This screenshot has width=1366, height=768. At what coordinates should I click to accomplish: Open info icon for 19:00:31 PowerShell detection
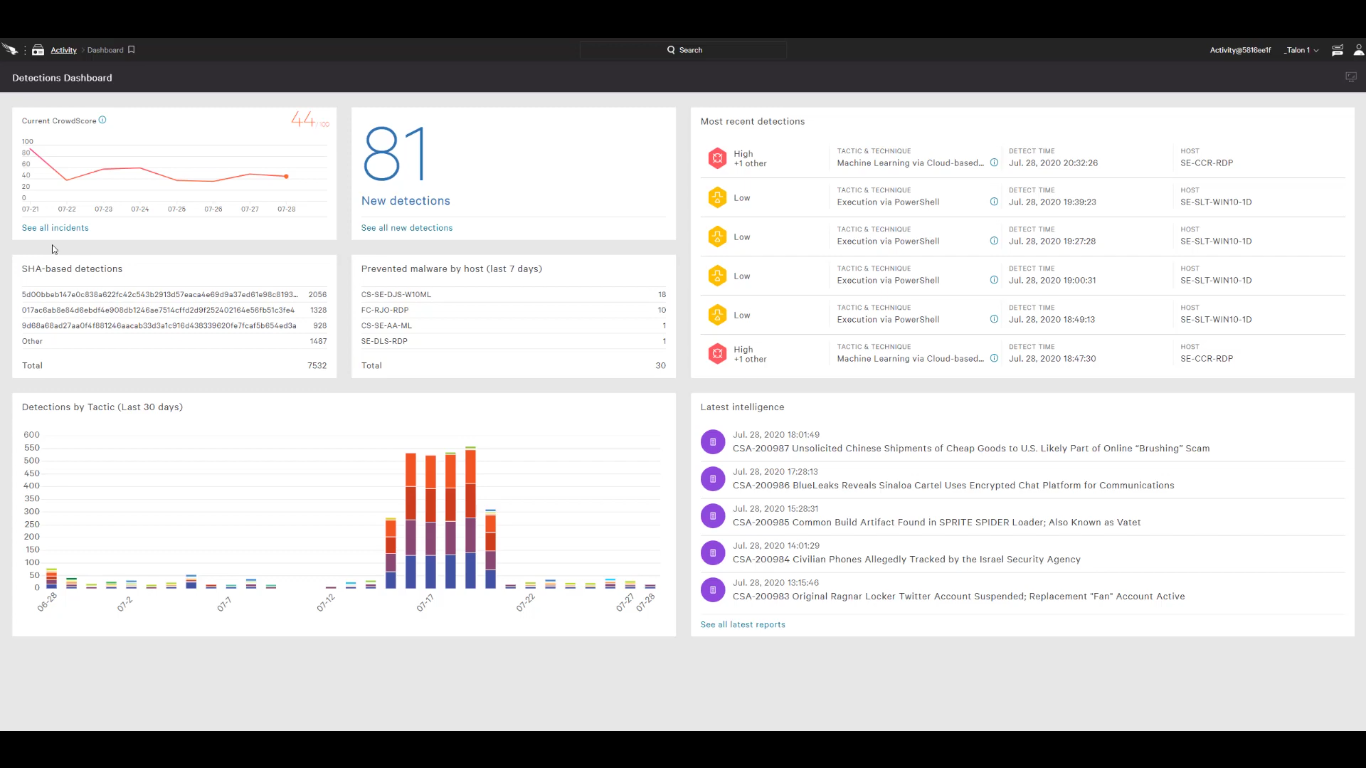(x=994, y=280)
